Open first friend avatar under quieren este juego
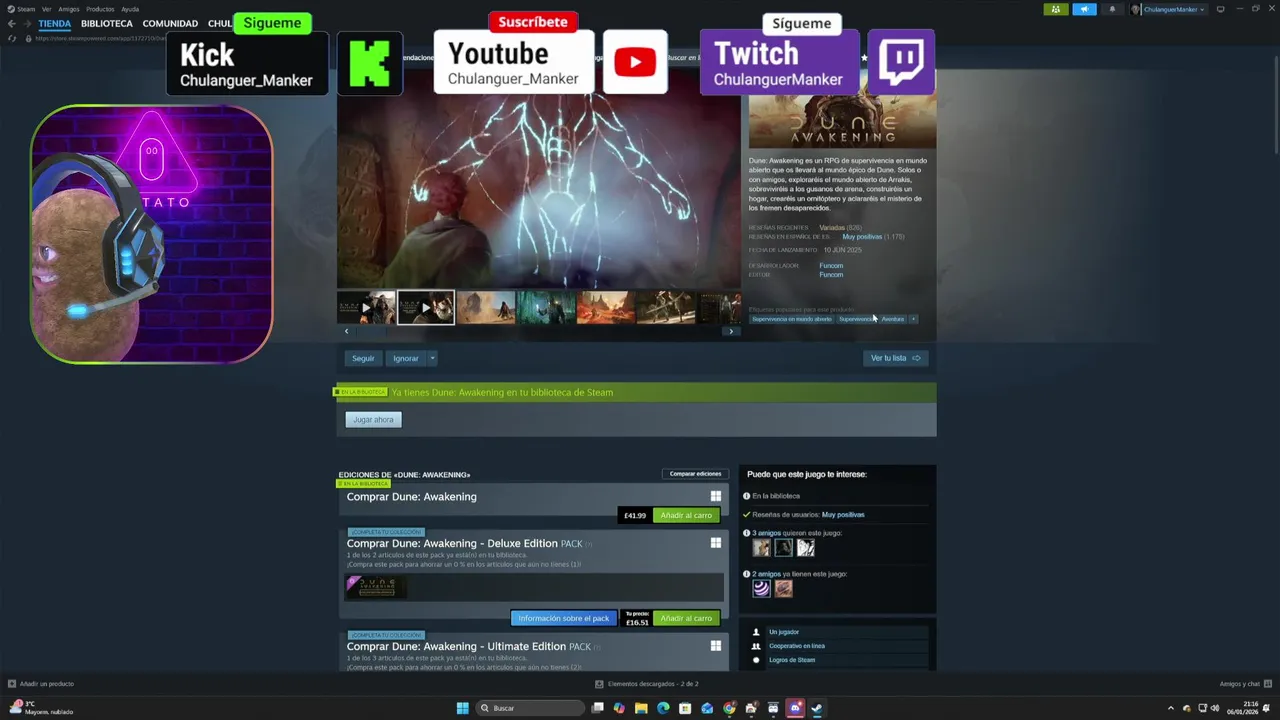The width and height of the screenshot is (1280, 720). coord(762,548)
